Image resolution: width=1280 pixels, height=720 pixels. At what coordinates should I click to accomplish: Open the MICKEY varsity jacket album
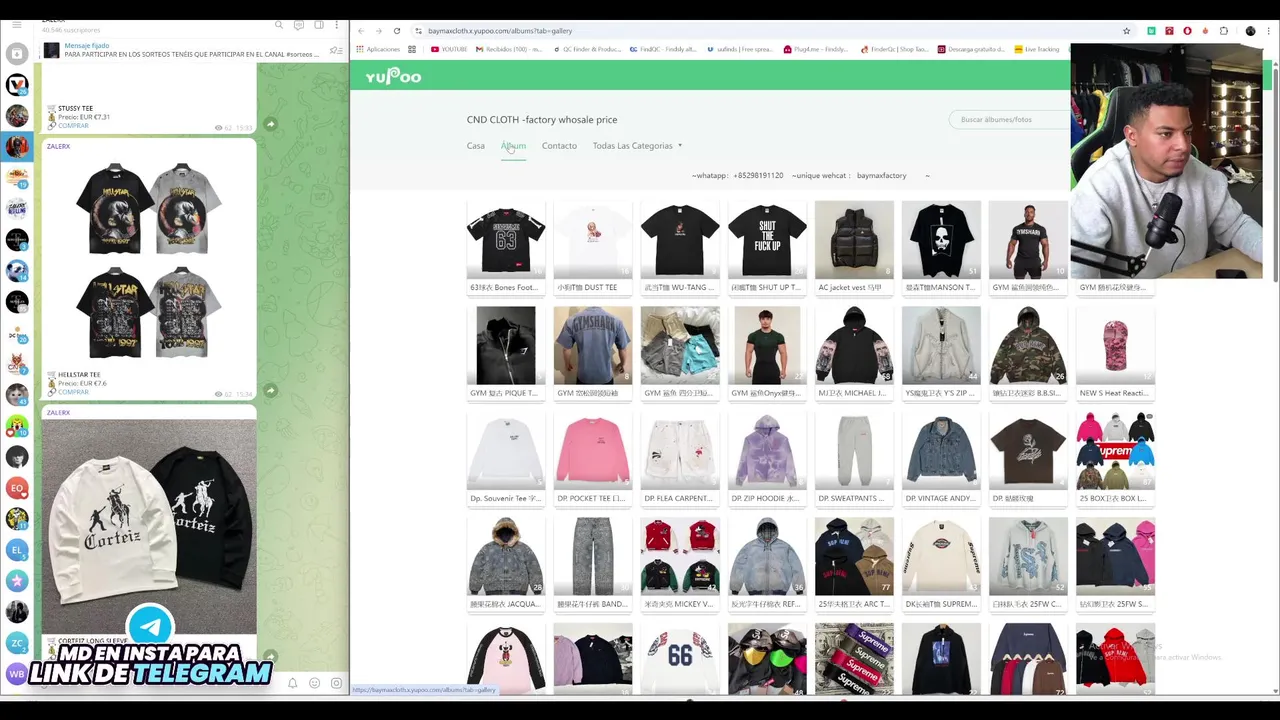[x=680, y=564]
